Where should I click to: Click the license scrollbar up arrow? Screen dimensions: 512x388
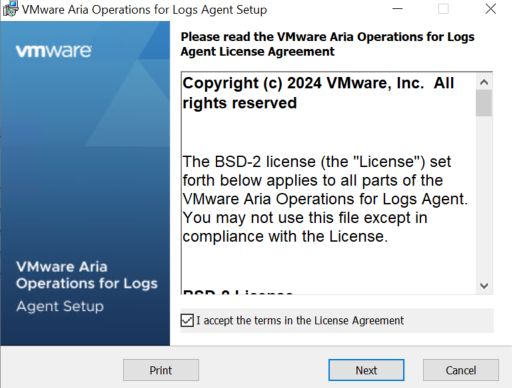484,82
